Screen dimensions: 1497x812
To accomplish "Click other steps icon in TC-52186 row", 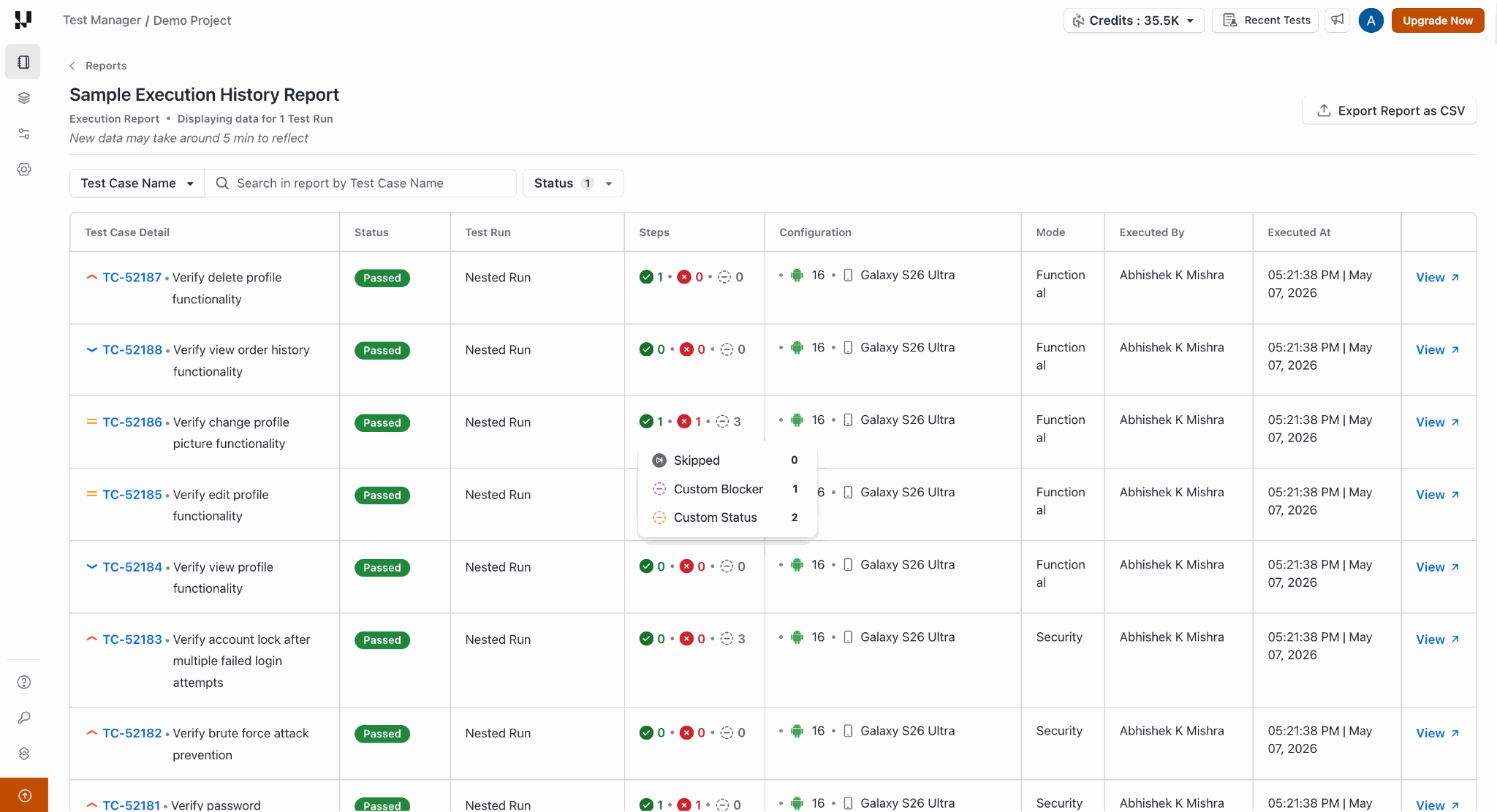I will click(722, 422).
